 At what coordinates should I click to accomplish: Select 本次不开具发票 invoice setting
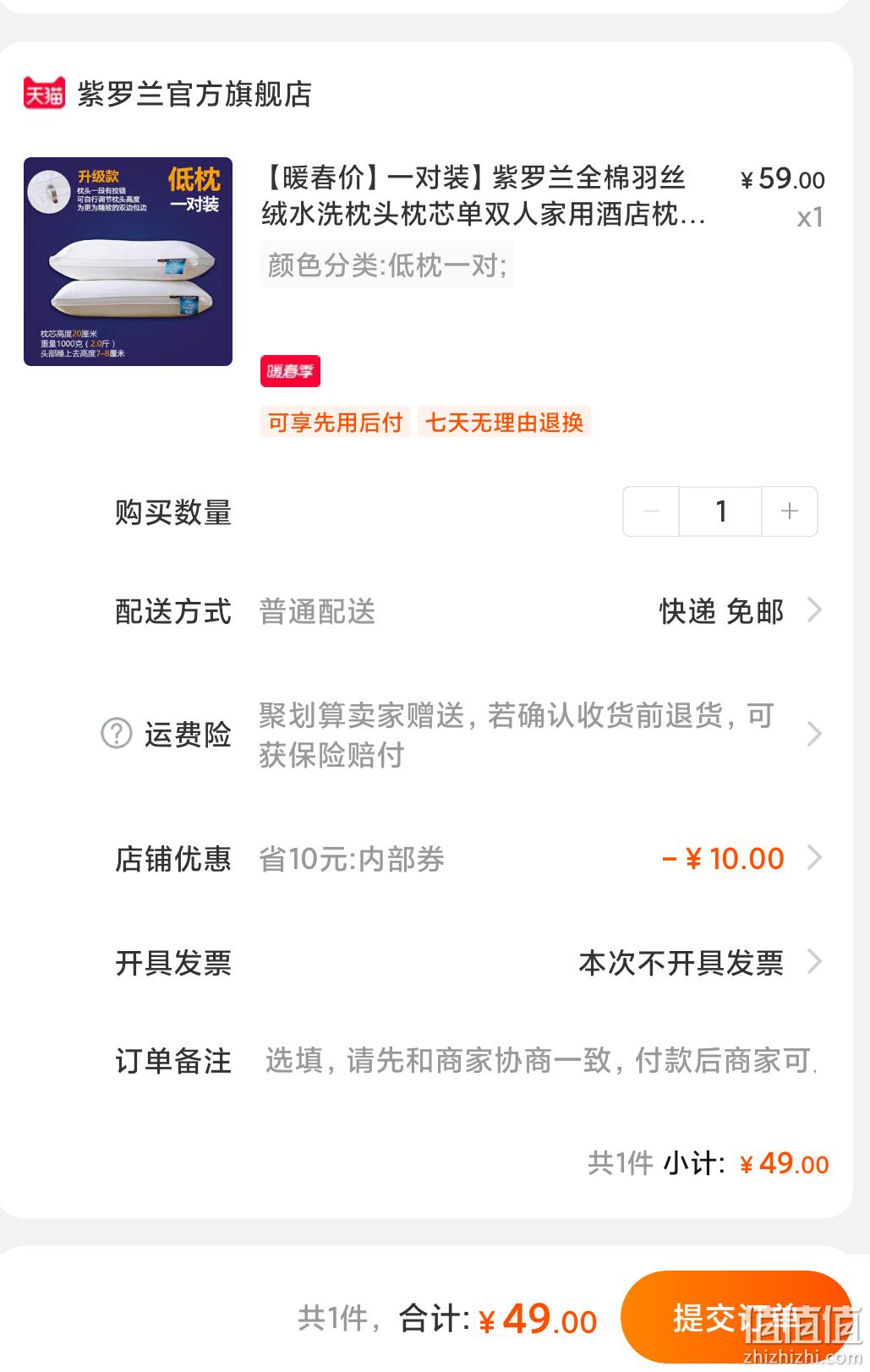(681, 963)
